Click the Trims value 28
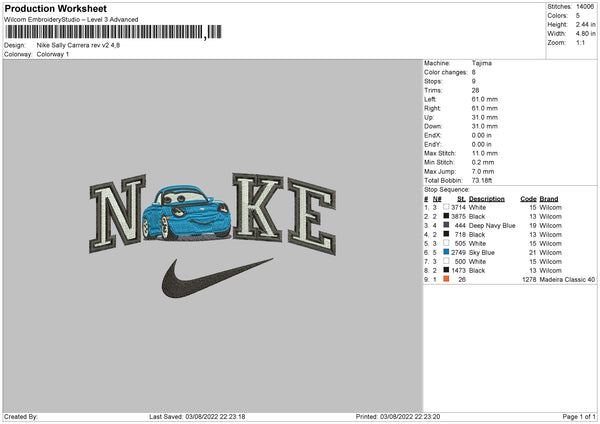 click(475, 90)
